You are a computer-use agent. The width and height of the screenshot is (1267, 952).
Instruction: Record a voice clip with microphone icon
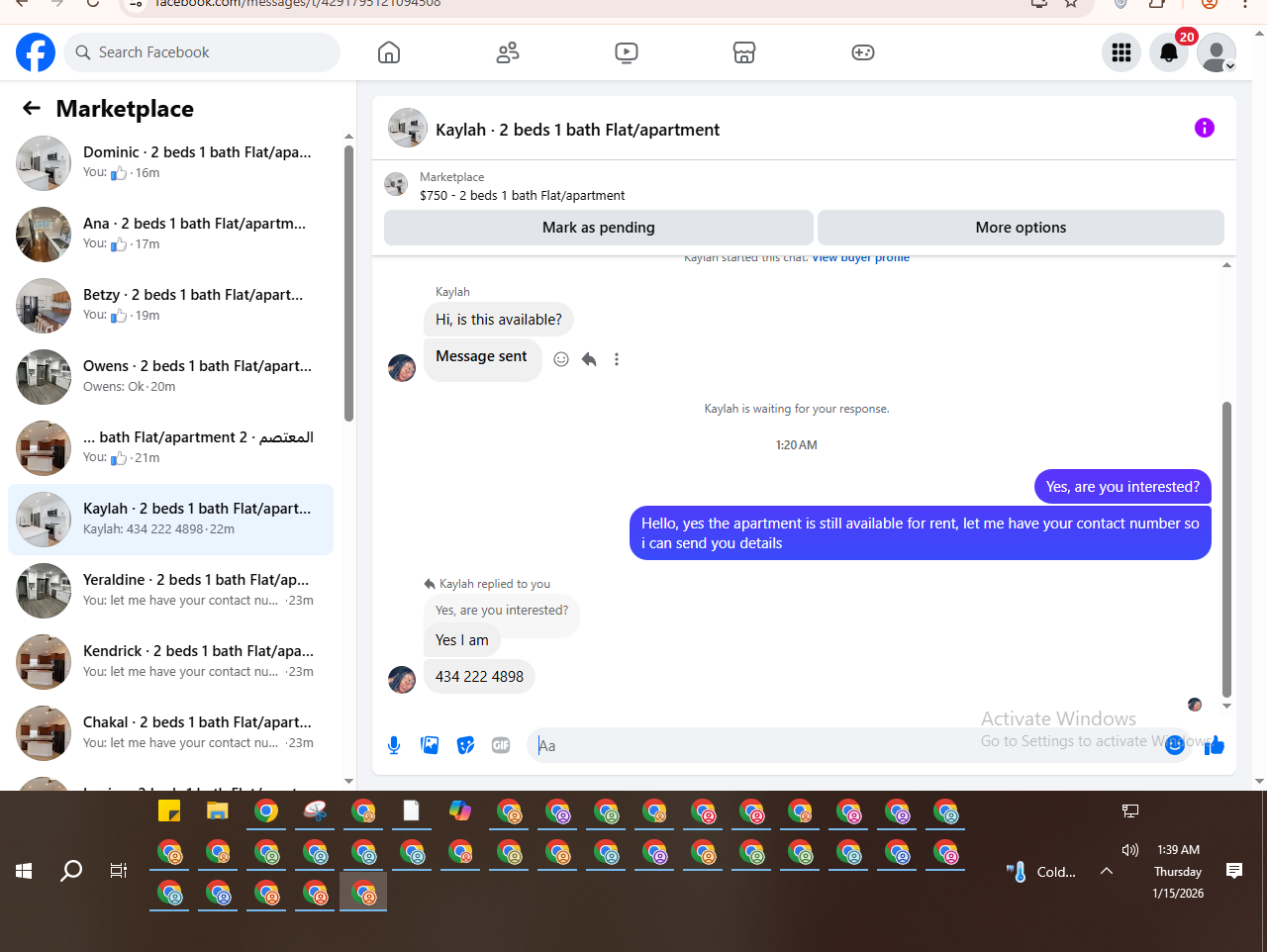tap(394, 745)
